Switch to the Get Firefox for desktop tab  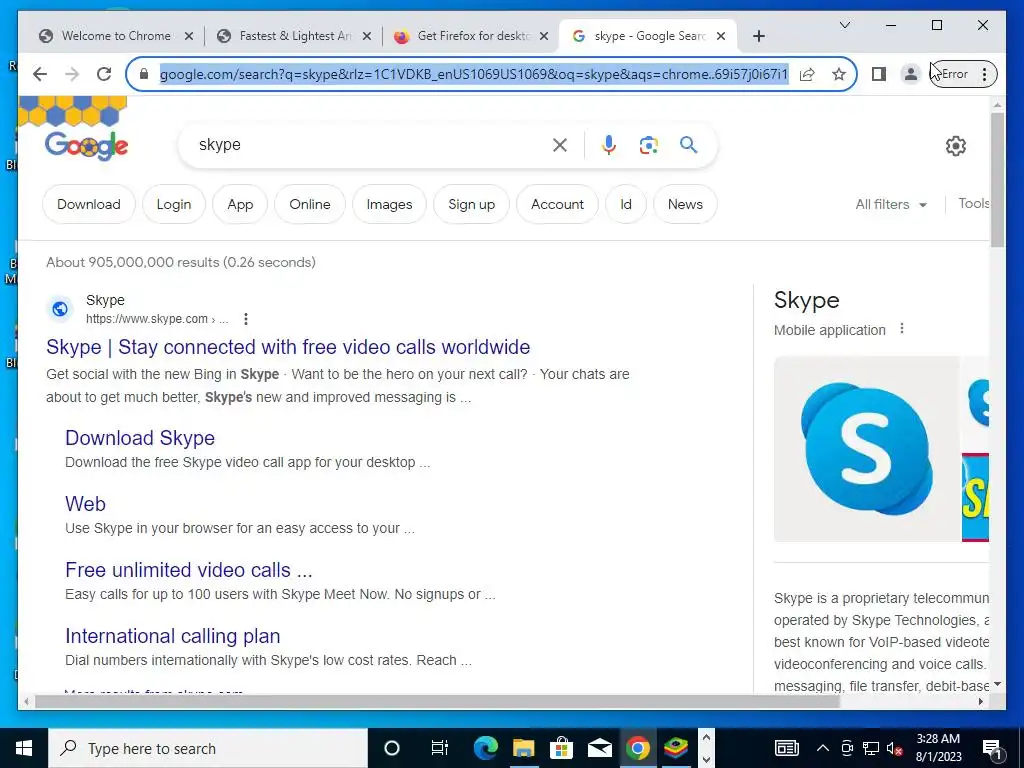click(x=473, y=36)
